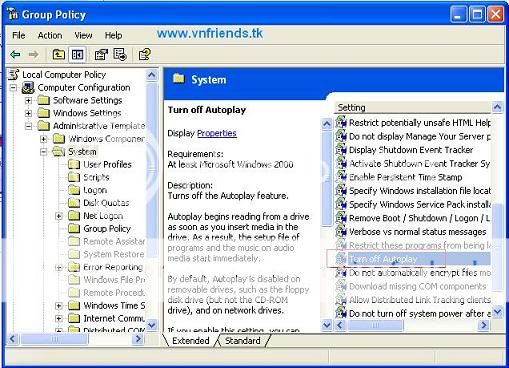Click policy icon beside Enable Persistent Time Stamp
The width and height of the screenshot is (509, 368).
(341, 177)
